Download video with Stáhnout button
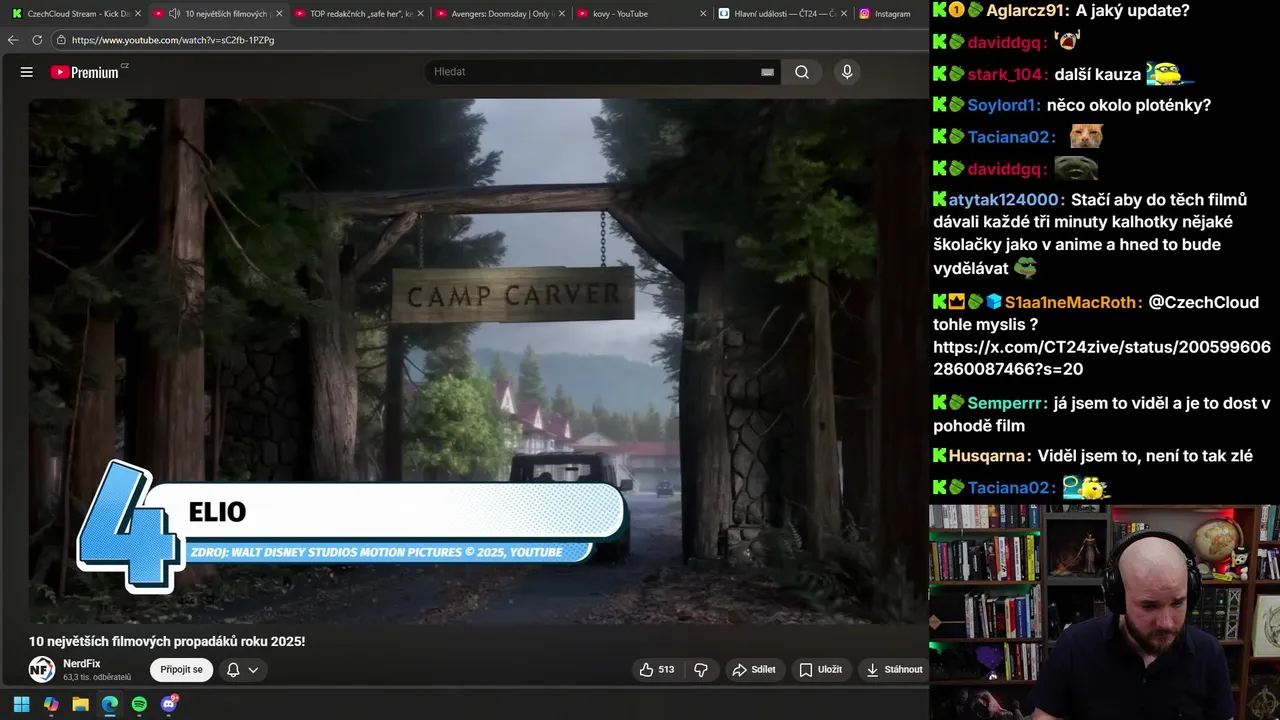Viewport: 1280px width, 720px height. coord(894,670)
